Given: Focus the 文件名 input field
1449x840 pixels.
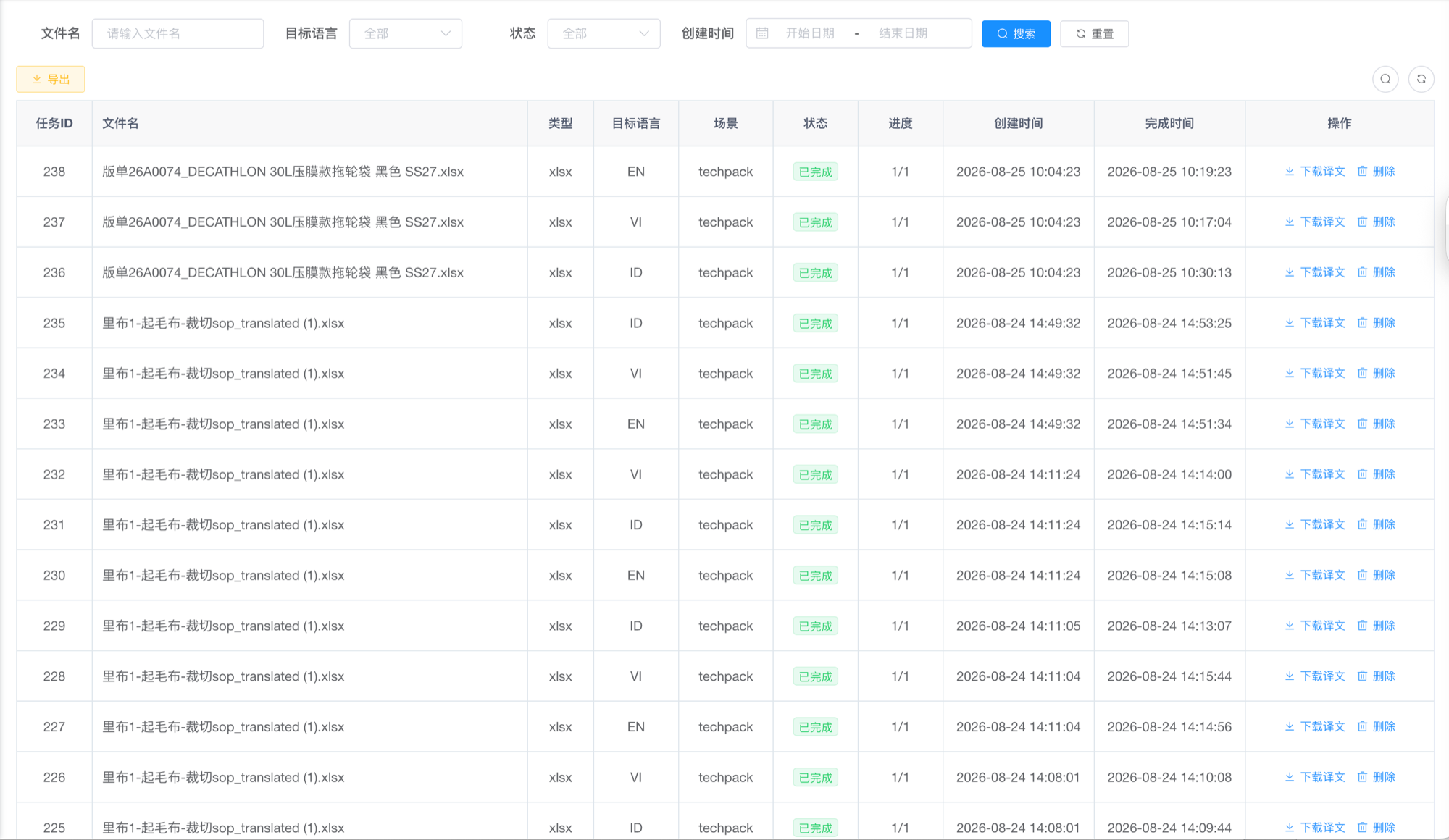Looking at the screenshot, I should pyautogui.click(x=178, y=33).
